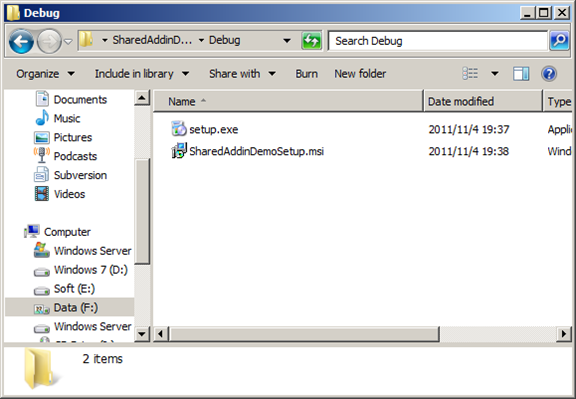Click the Podcasts microphone icon

[42, 155]
